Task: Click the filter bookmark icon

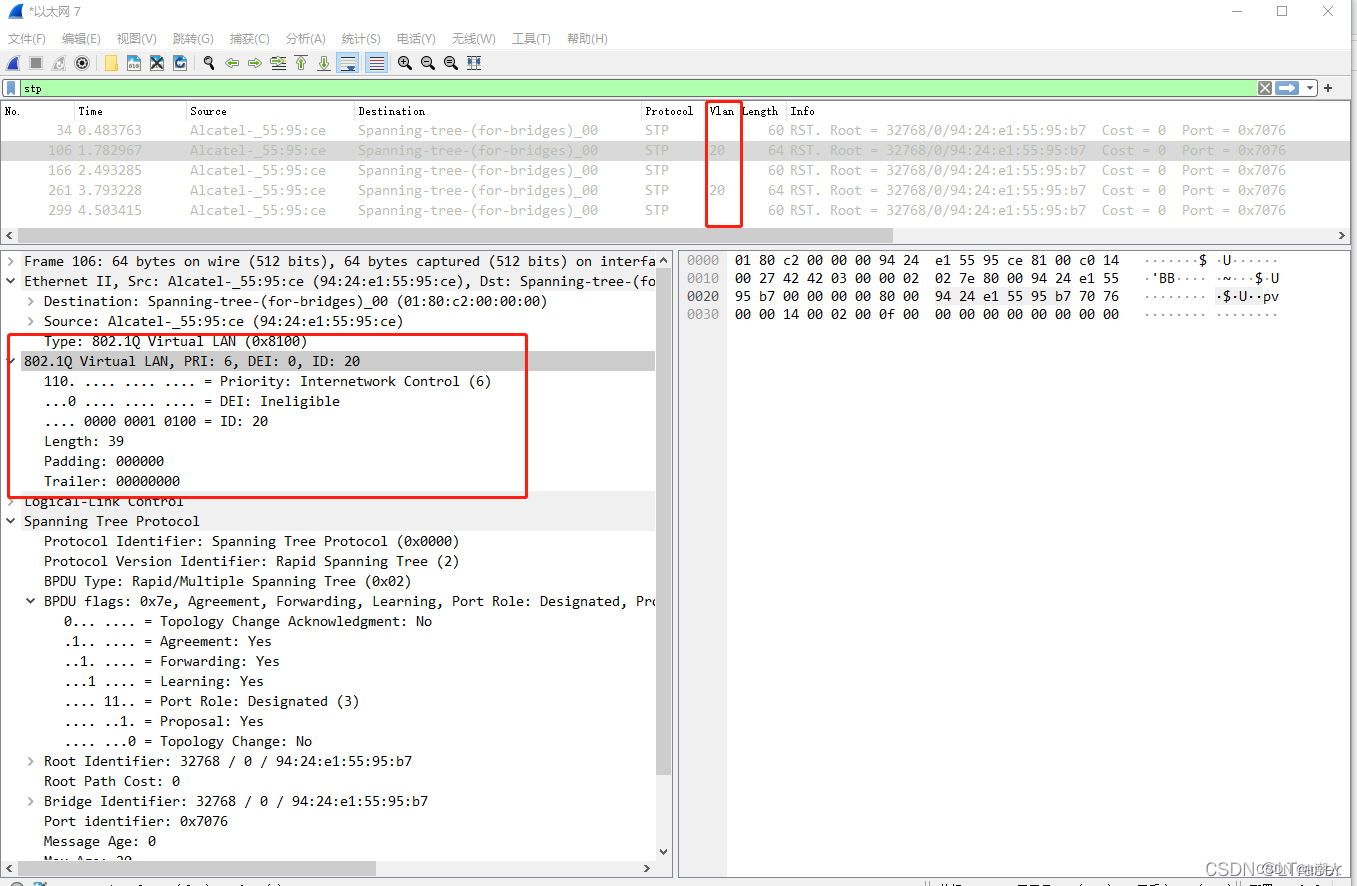Action: point(13,88)
